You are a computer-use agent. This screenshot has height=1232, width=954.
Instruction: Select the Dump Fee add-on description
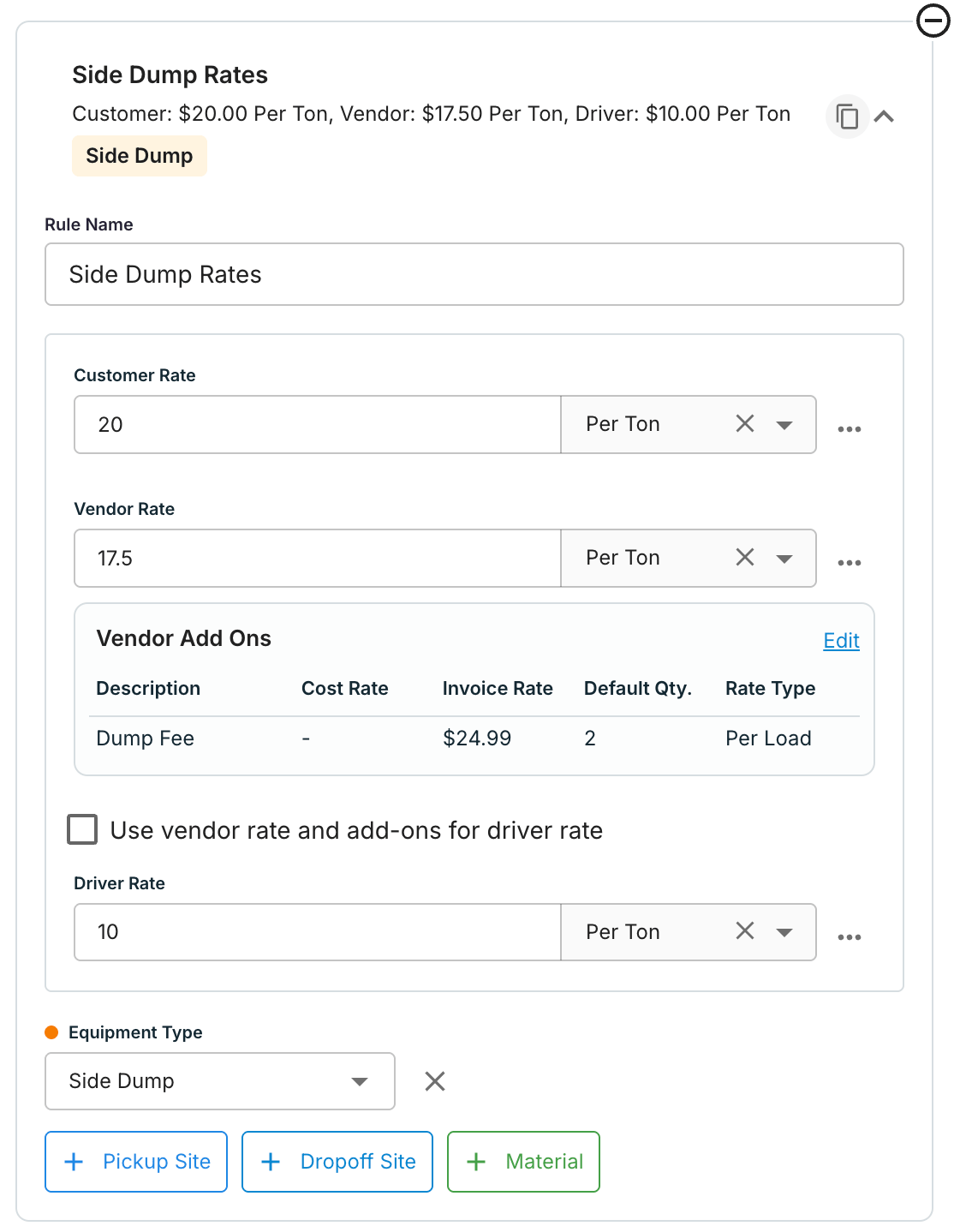145,739
